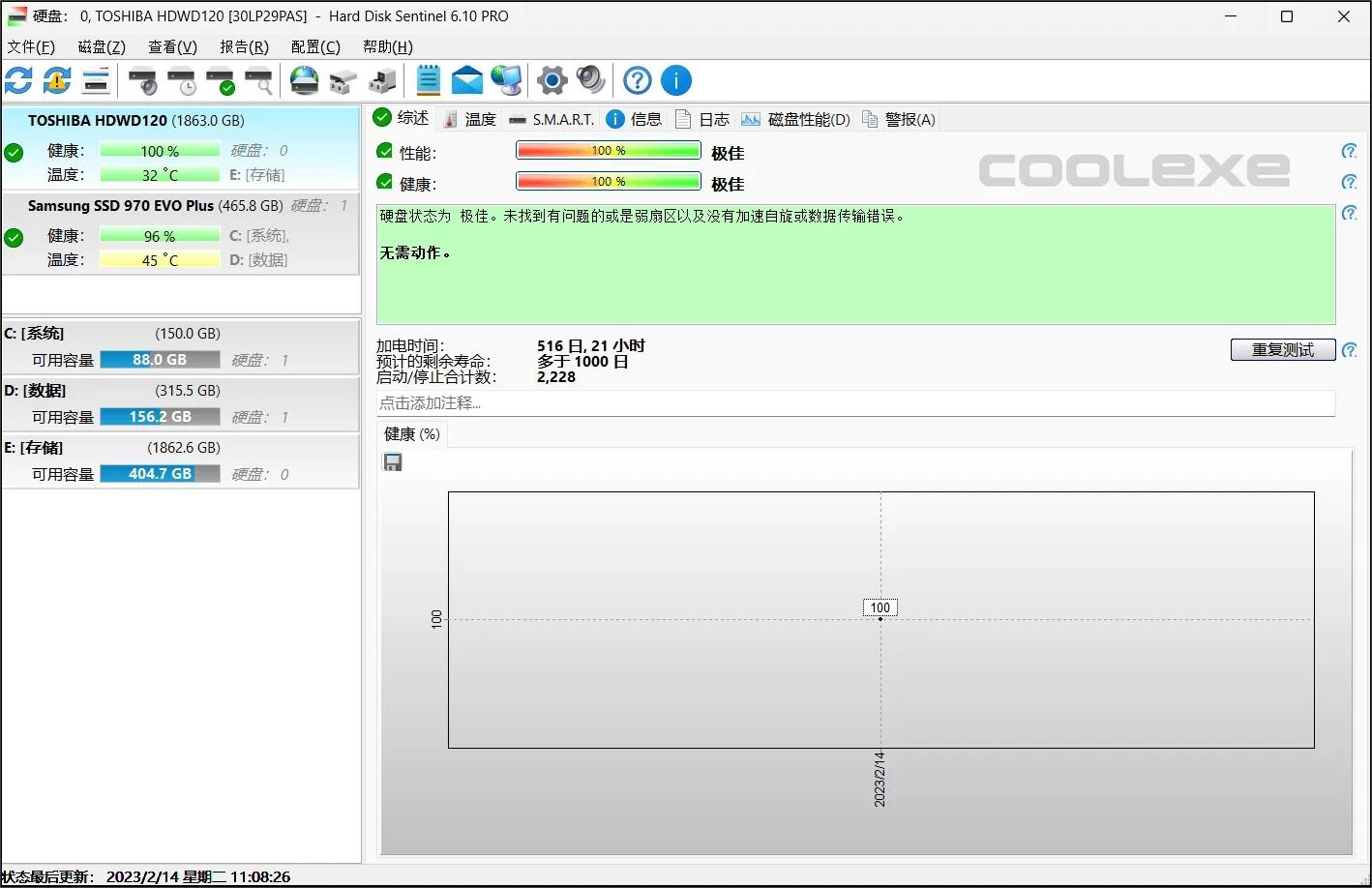Open the gear configuration icon
The height and width of the screenshot is (888, 1372).
pyautogui.click(x=552, y=80)
